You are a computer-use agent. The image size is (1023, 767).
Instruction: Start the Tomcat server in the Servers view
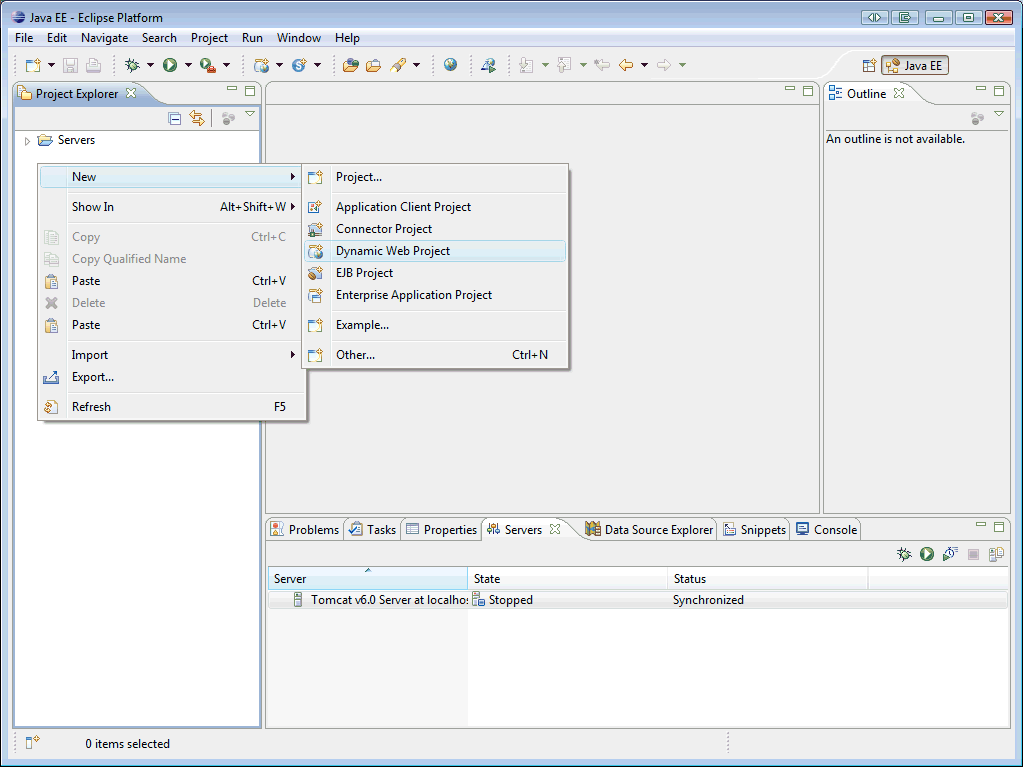point(925,553)
